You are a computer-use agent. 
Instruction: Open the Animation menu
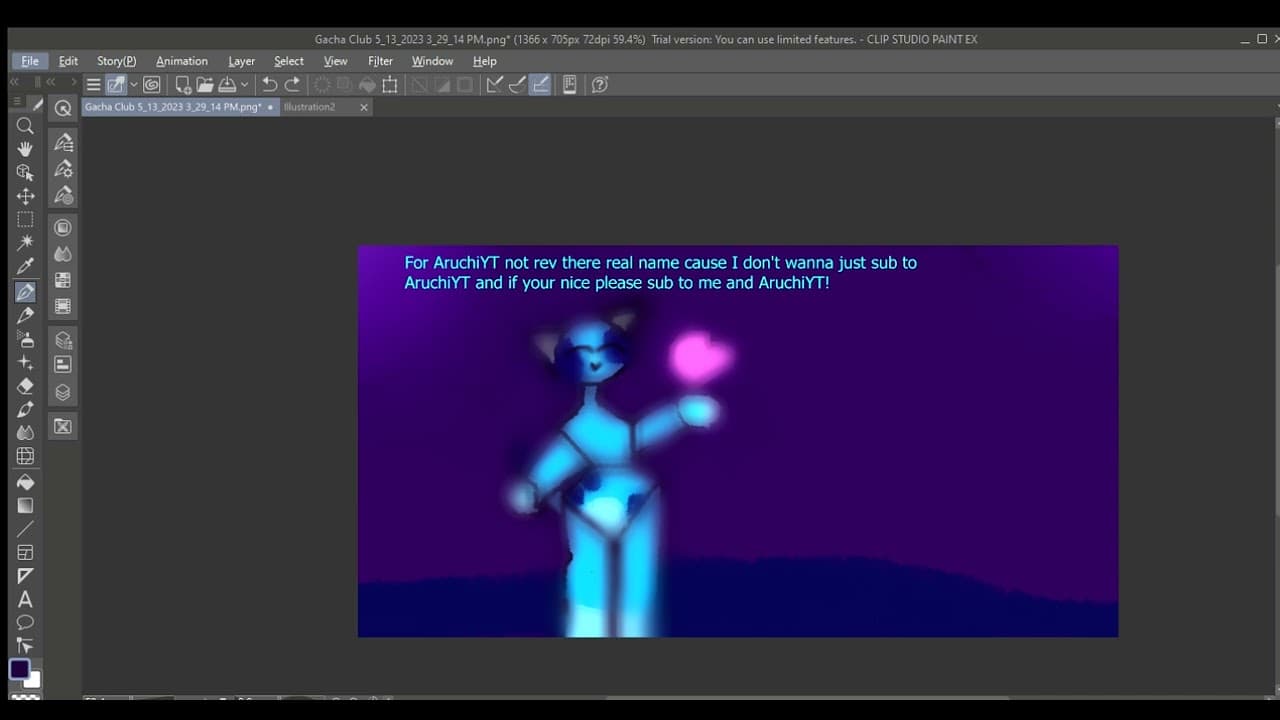point(182,61)
